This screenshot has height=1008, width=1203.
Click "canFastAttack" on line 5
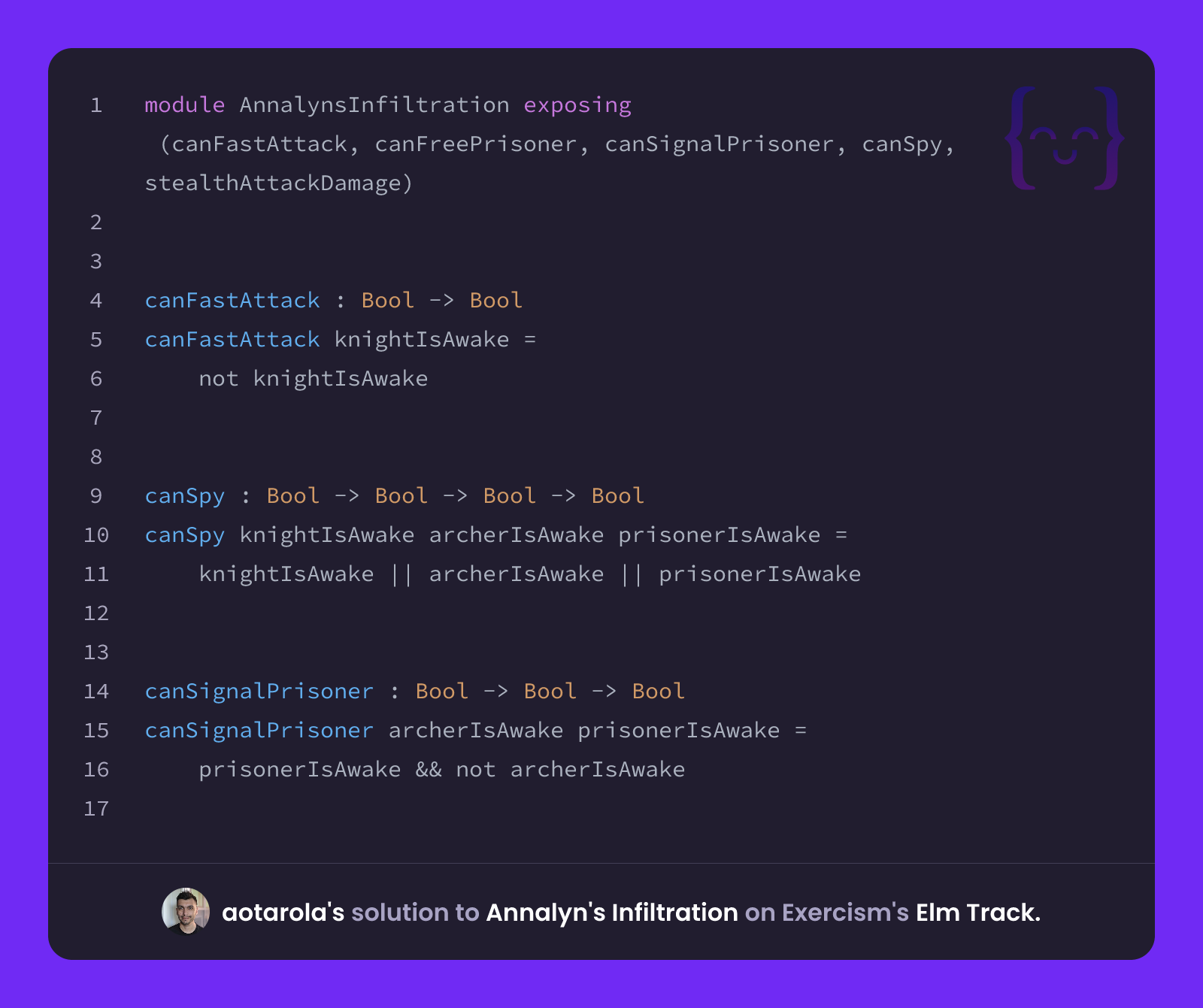(x=232, y=339)
